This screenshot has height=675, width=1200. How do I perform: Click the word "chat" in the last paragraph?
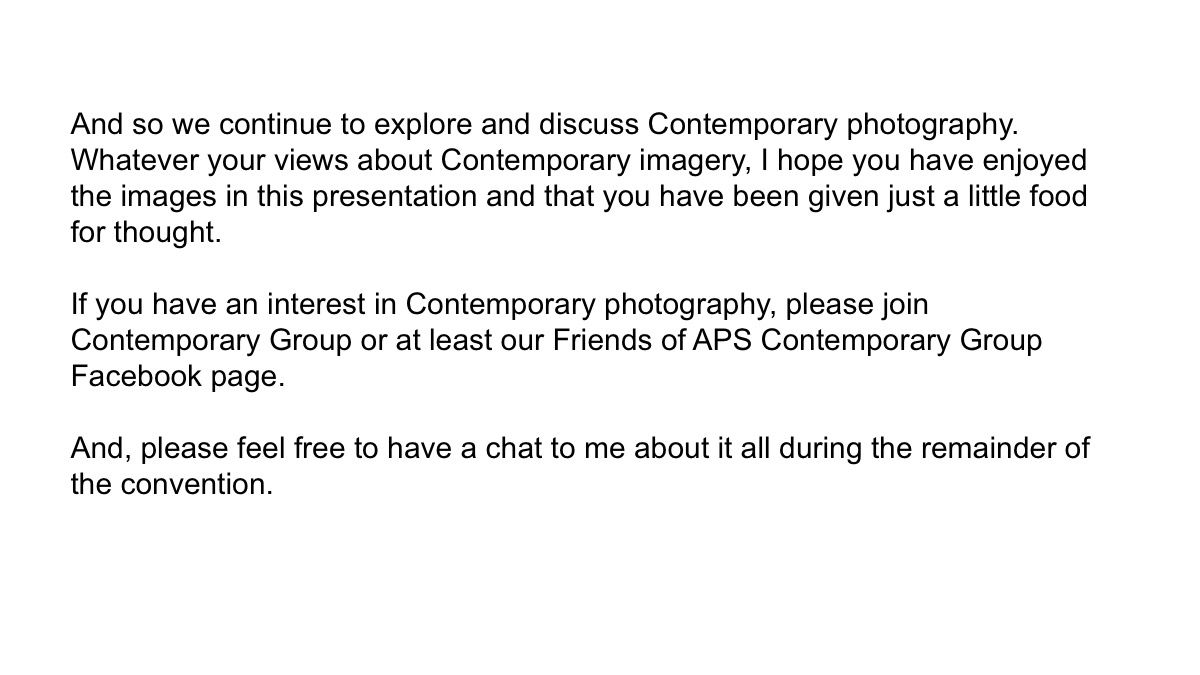(x=514, y=448)
